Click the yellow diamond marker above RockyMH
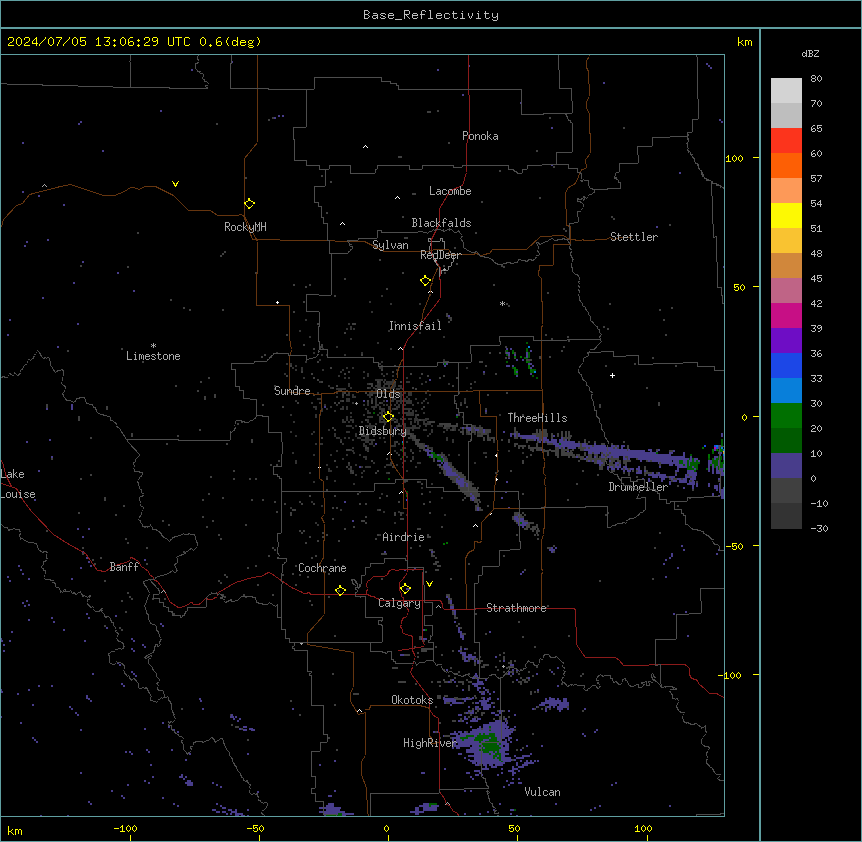Screen dimensions: 862x842 tap(250, 203)
